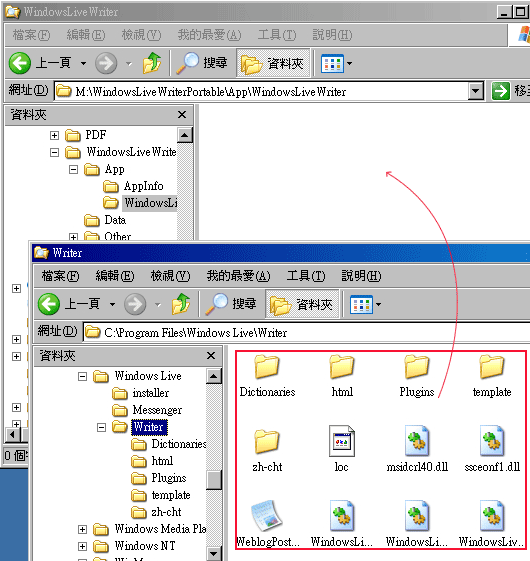530x561 pixels.
Task: Close the 資料夾 pane in Writer window
Action: click(211, 356)
